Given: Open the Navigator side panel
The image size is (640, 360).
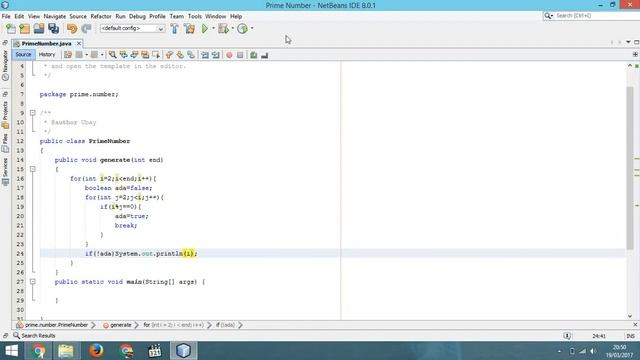Looking at the screenshot, I should click(x=5, y=65).
